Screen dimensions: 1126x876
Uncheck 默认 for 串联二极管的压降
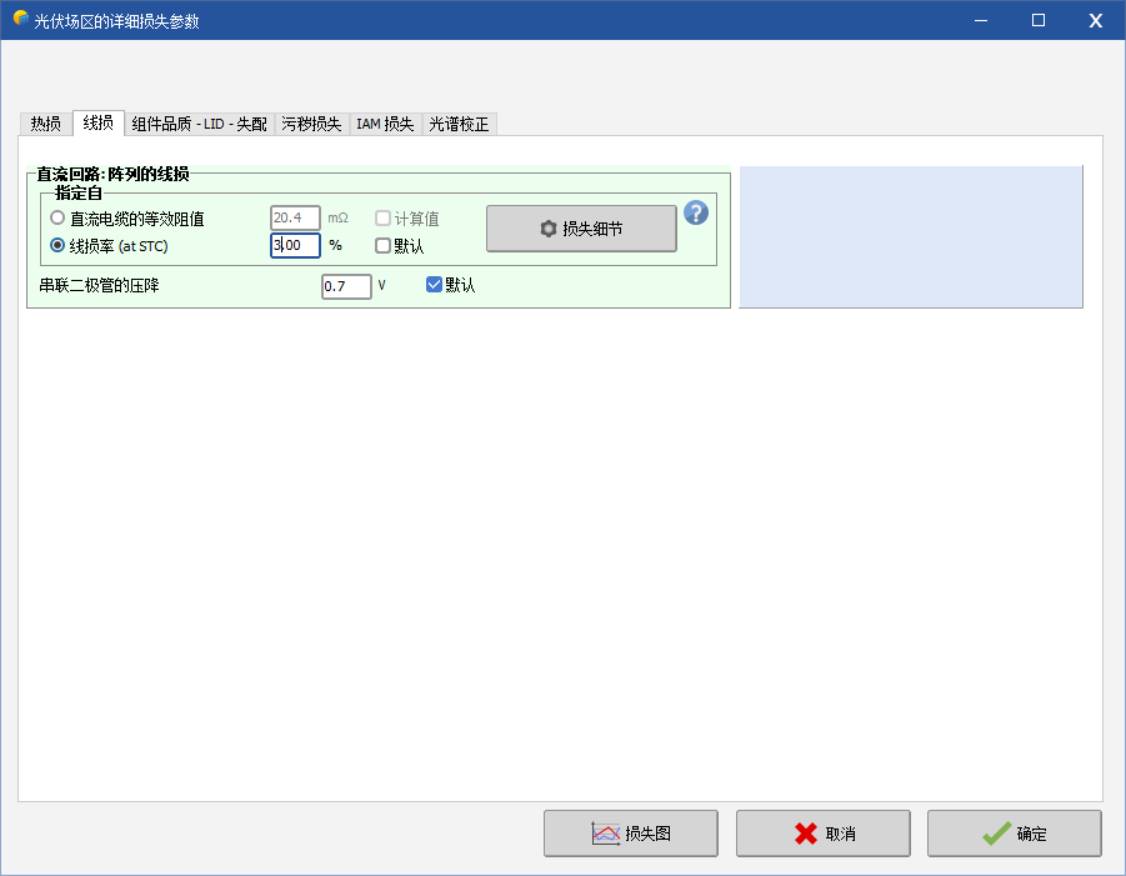point(434,285)
